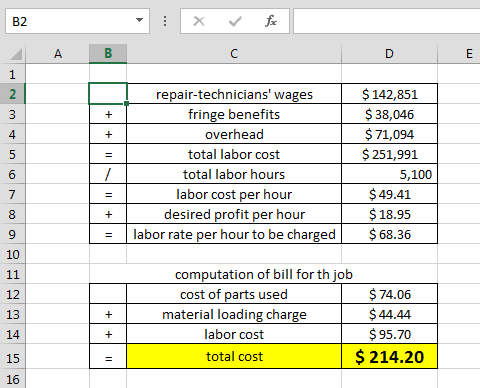Screen dimensions: 480x388
Task: Click the formula bar options dots handle
Action: [x=165, y=21]
